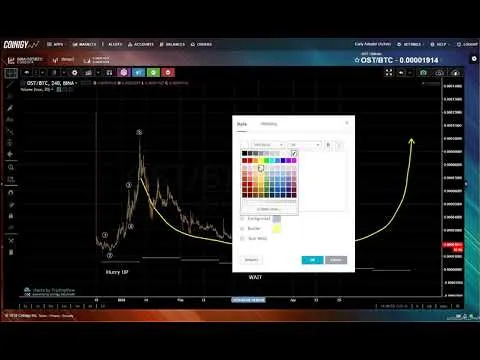Open the Accounts menu
Viewport: 480px width, 360px height.
[x=141, y=44]
